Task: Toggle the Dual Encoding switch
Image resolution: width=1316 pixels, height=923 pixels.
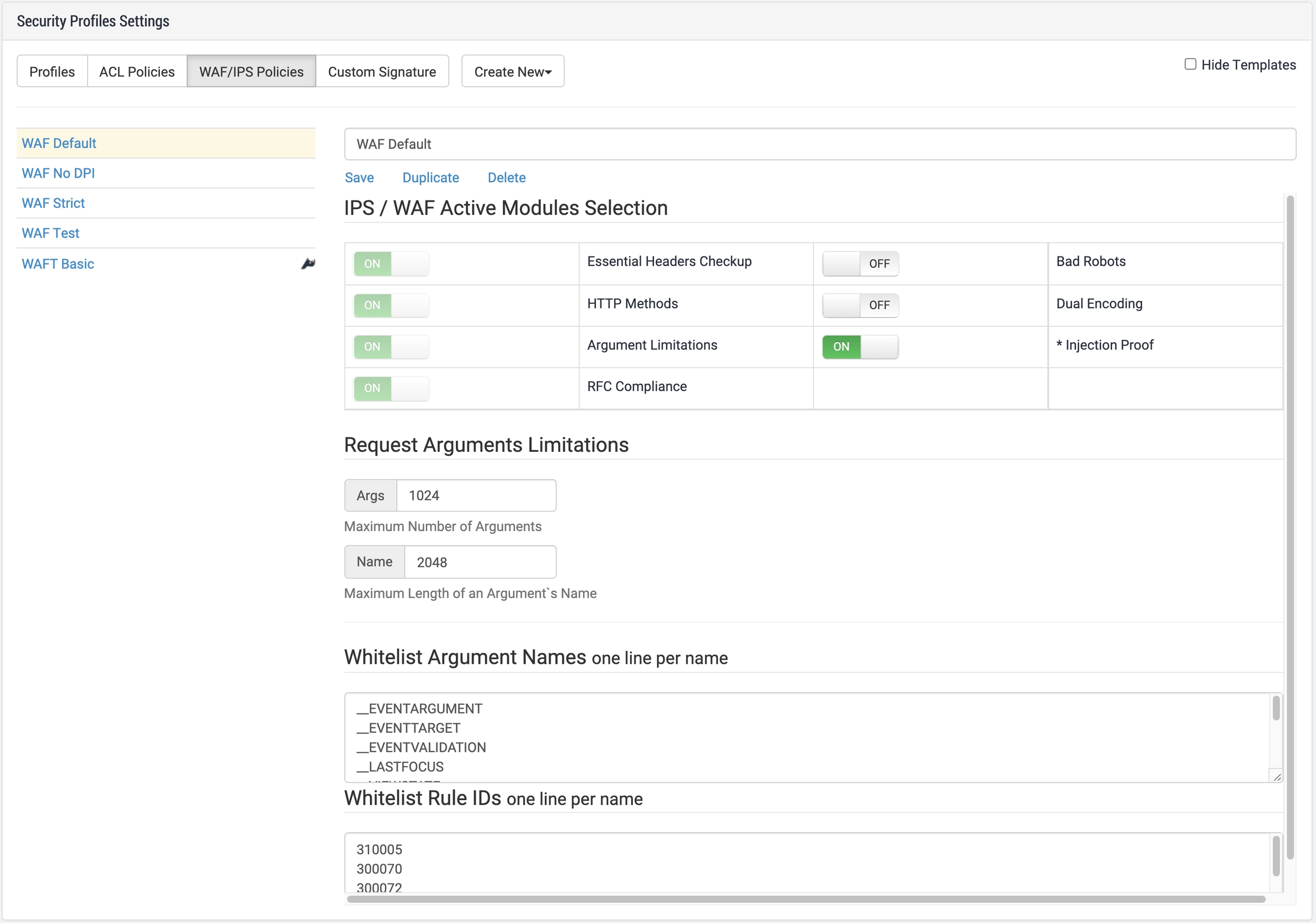Action: 860,306
